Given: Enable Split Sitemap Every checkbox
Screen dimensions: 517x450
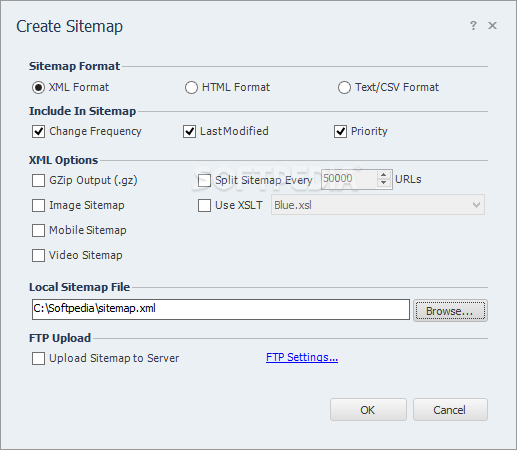Looking at the screenshot, I should 204,180.
